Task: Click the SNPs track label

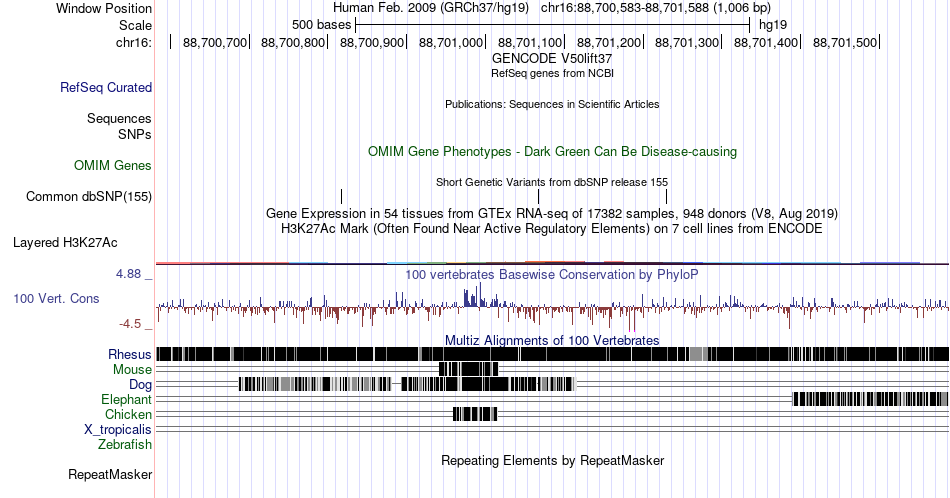Action: 135,134
